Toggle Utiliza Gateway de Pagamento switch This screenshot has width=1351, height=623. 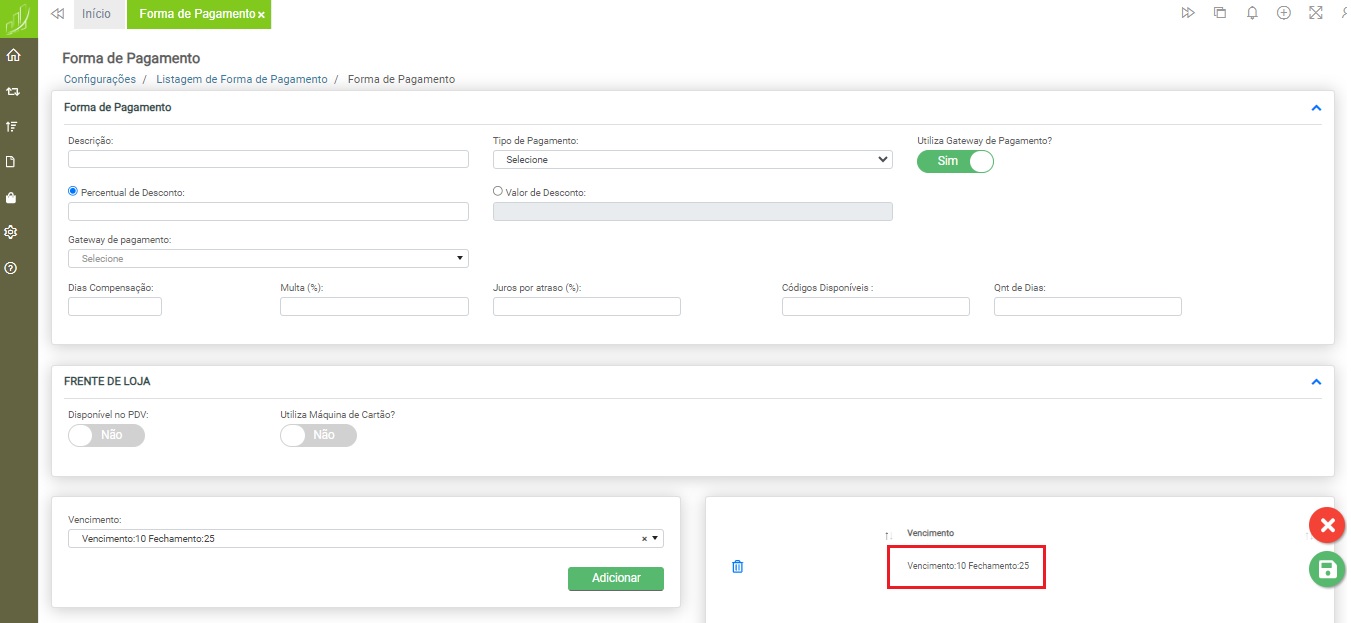tap(955, 161)
